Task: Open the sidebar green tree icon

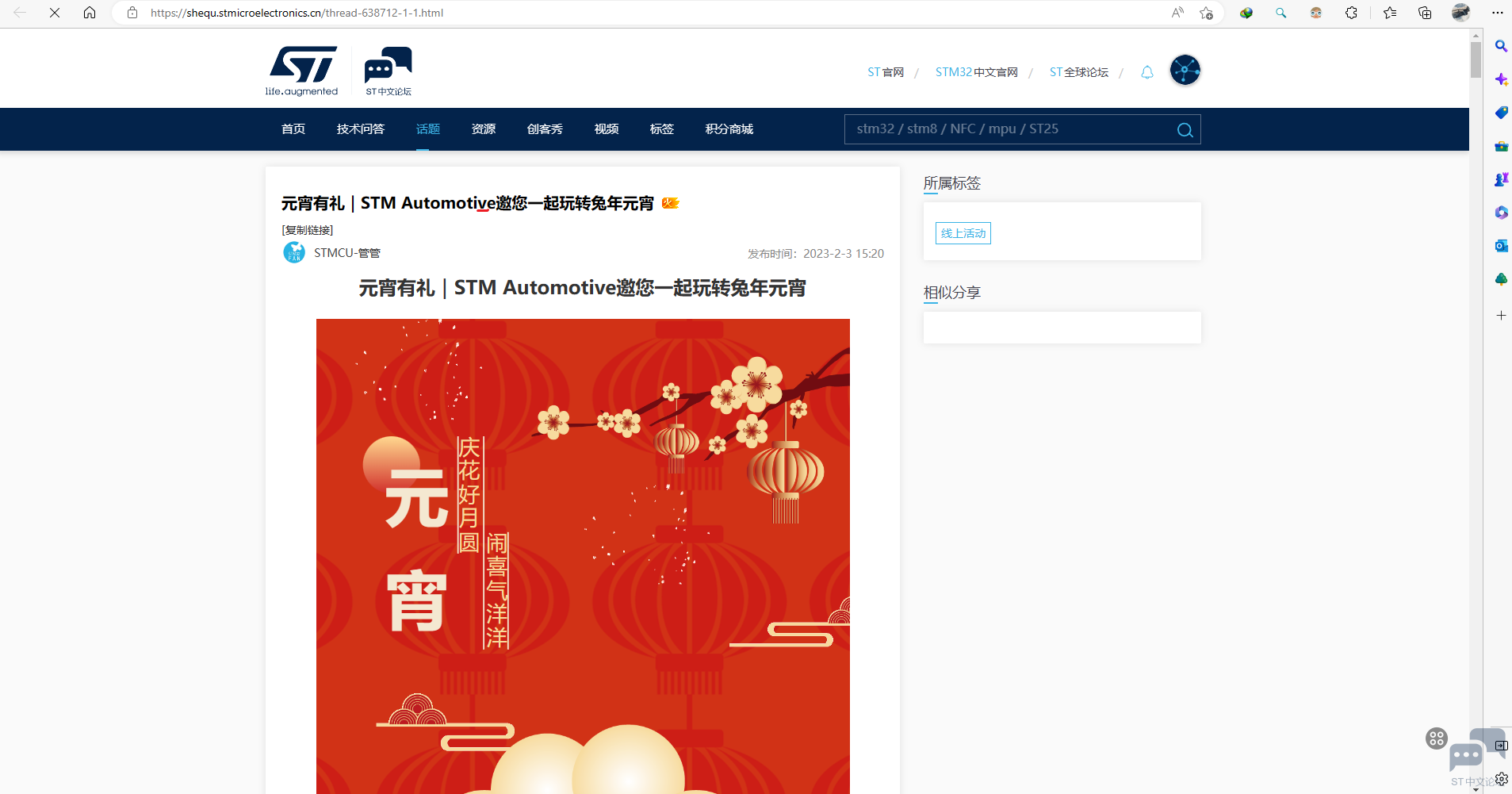Action: click(1501, 279)
